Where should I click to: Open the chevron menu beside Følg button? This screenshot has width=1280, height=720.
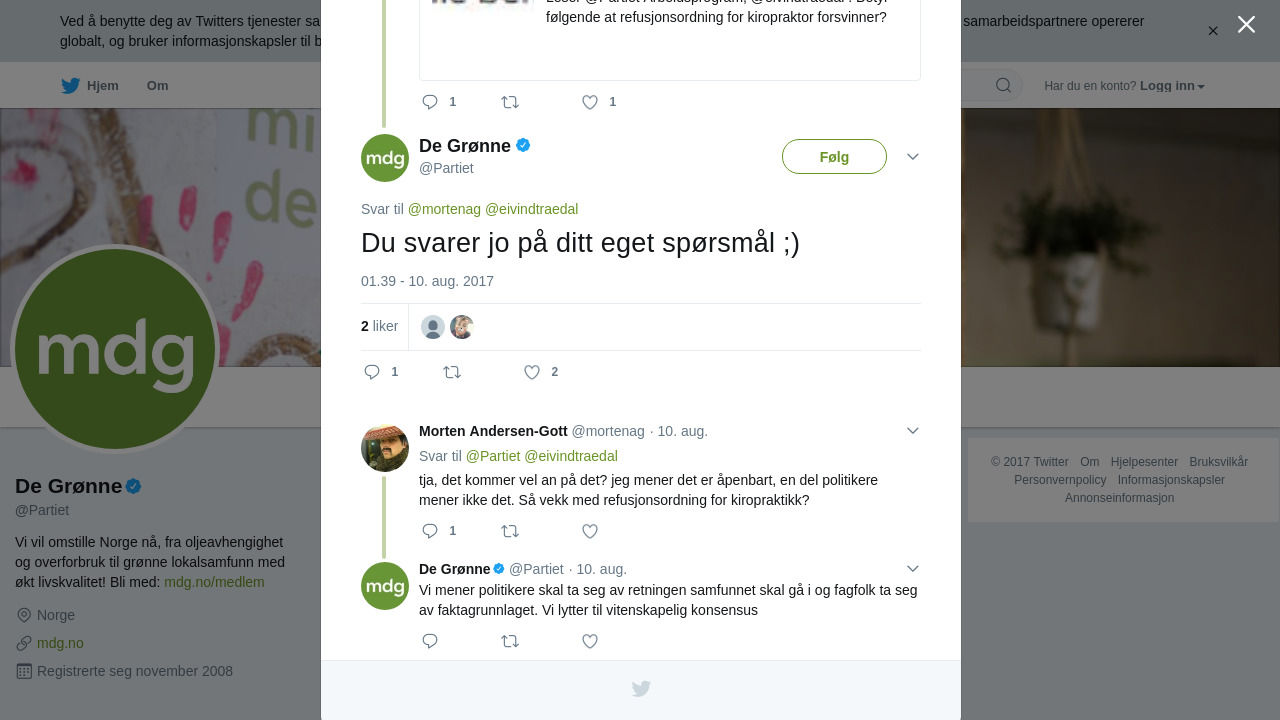(913, 157)
